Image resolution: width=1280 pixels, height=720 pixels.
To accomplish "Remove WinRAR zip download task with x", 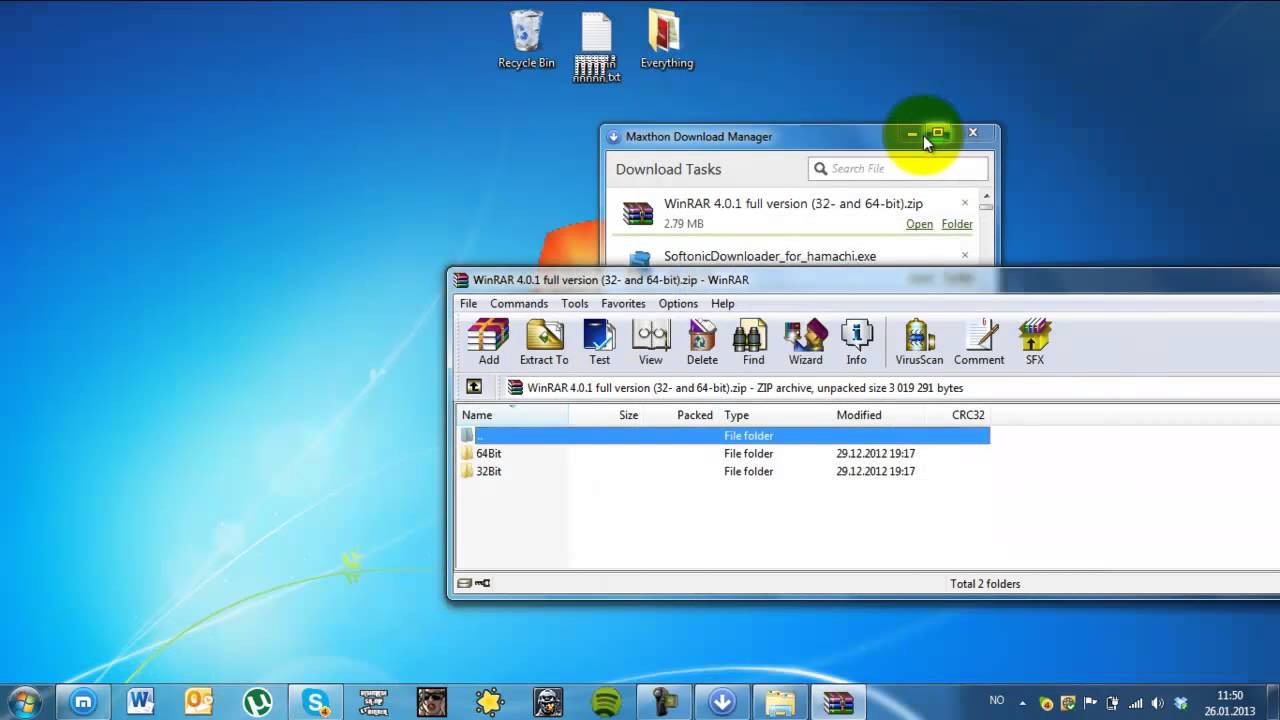I will [x=965, y=203].
